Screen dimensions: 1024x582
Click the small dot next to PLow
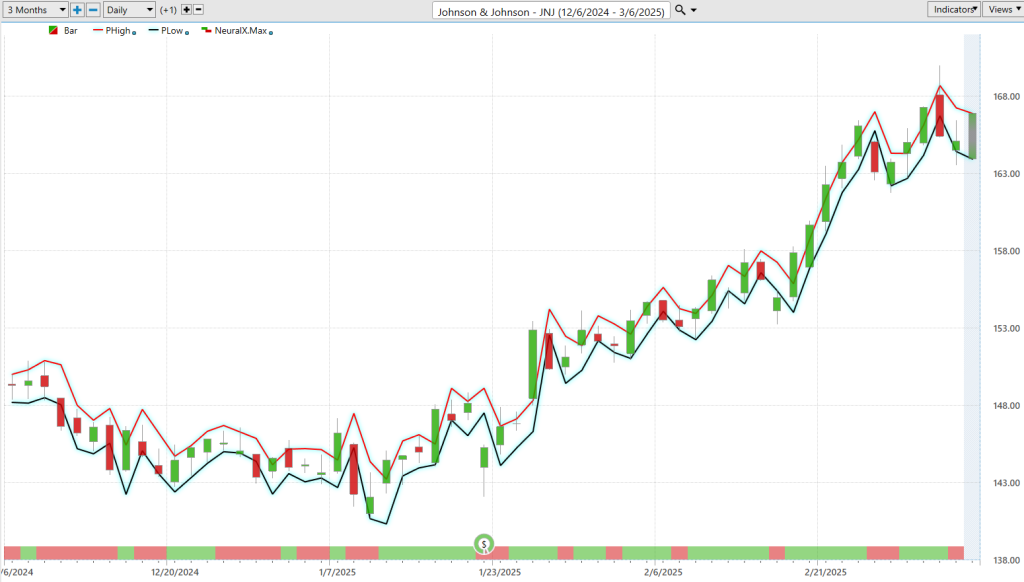click(x=187, y=33)
